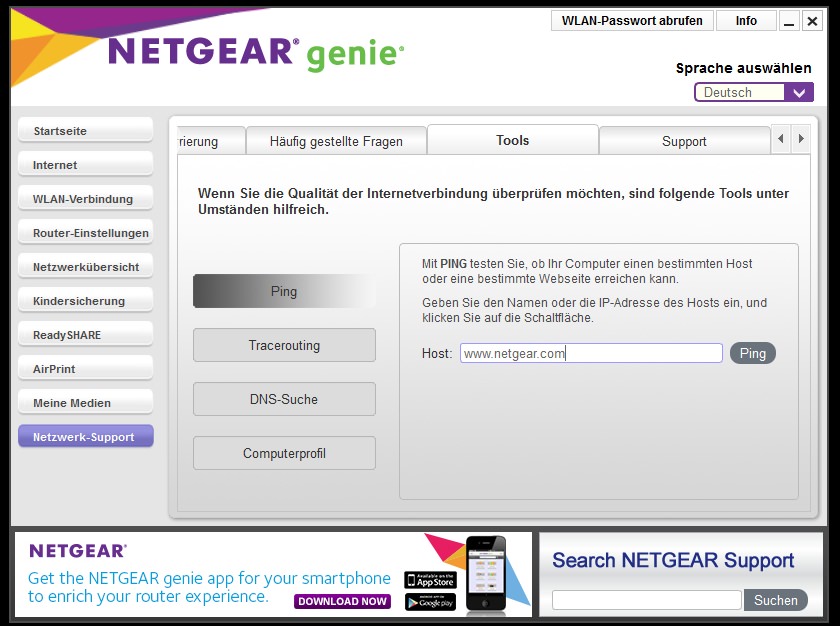Click the Search NETGEAR Support input field
Screen dimensions: 840x626
pos(647,600)
